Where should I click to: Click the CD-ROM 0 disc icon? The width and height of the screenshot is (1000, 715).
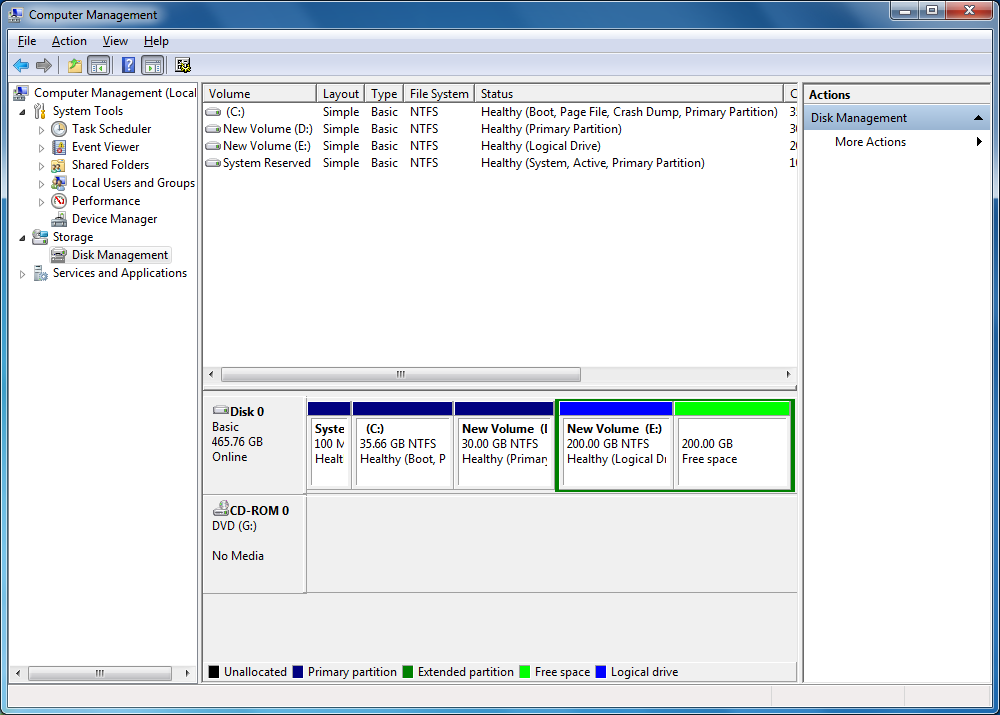pos(221,508)
